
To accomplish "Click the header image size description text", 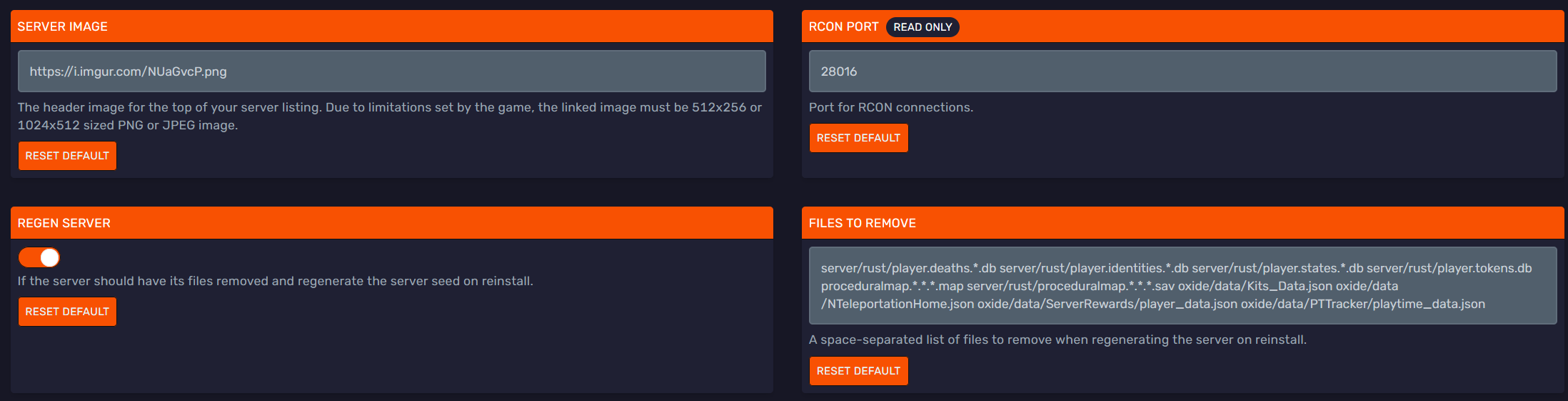I will click(x=389, y=116).
